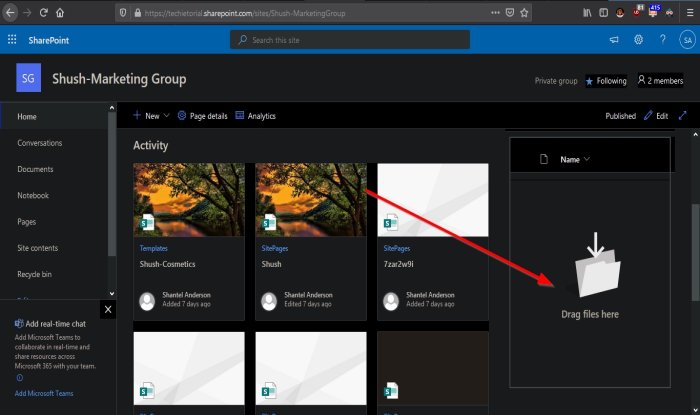Click the Edit page button
The image size is (700, 415).
[x=656, y=116]
